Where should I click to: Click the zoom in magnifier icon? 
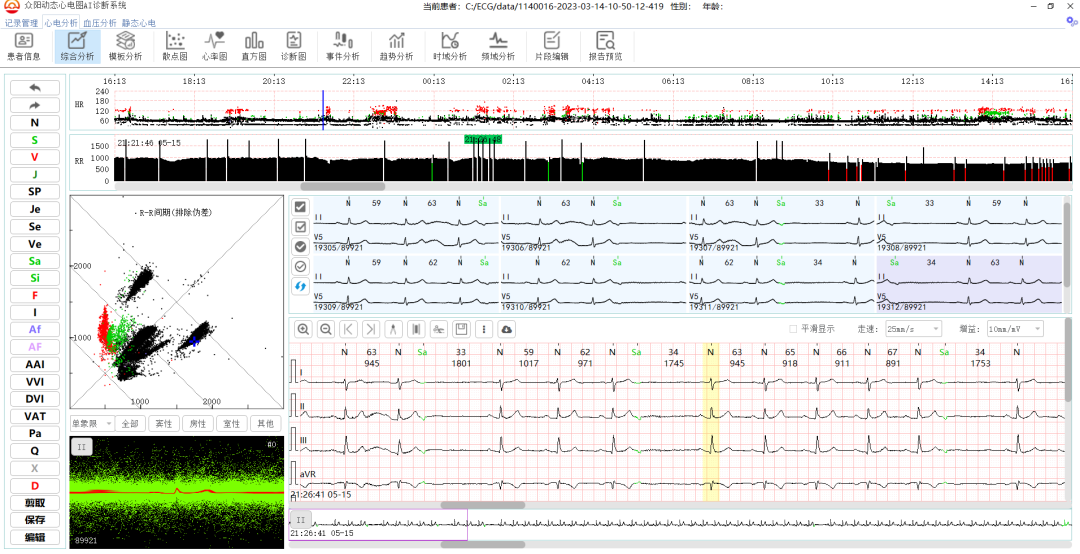pyautogui.click(x=303, y=329)
